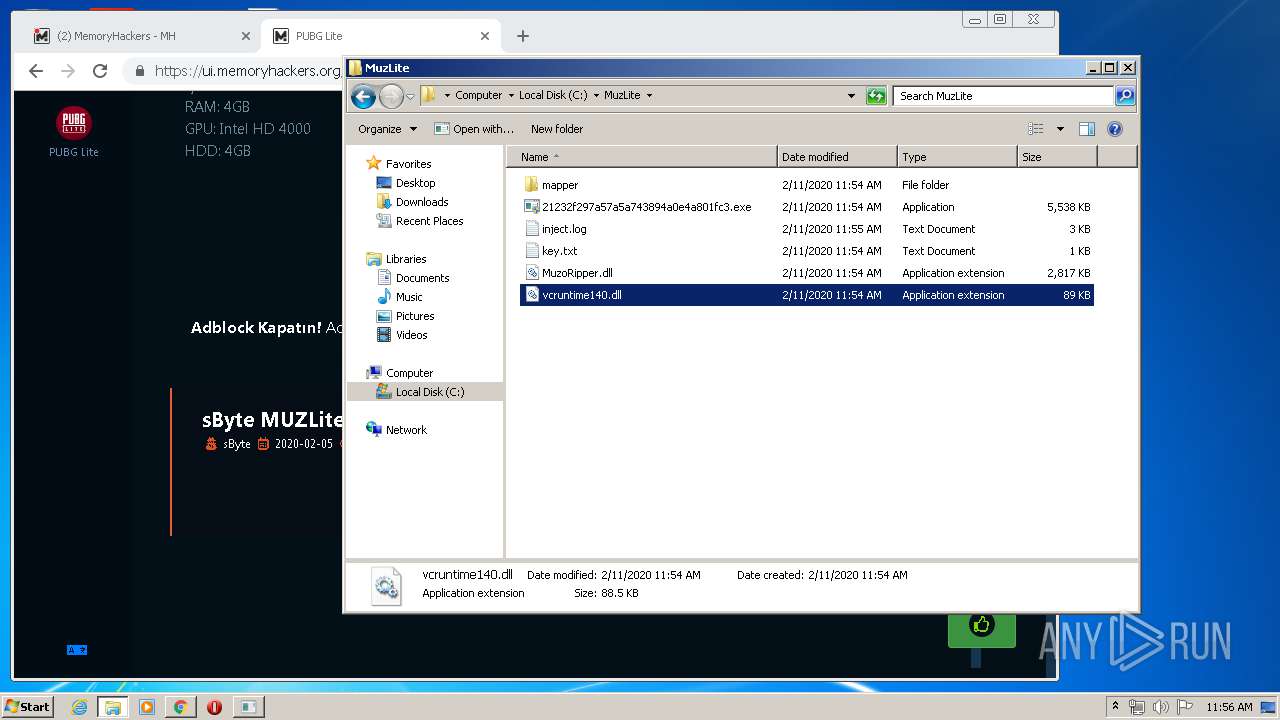Screen dimensions: 1280x720
Task: Click the Chrome address bar URL
Action: 247,71
